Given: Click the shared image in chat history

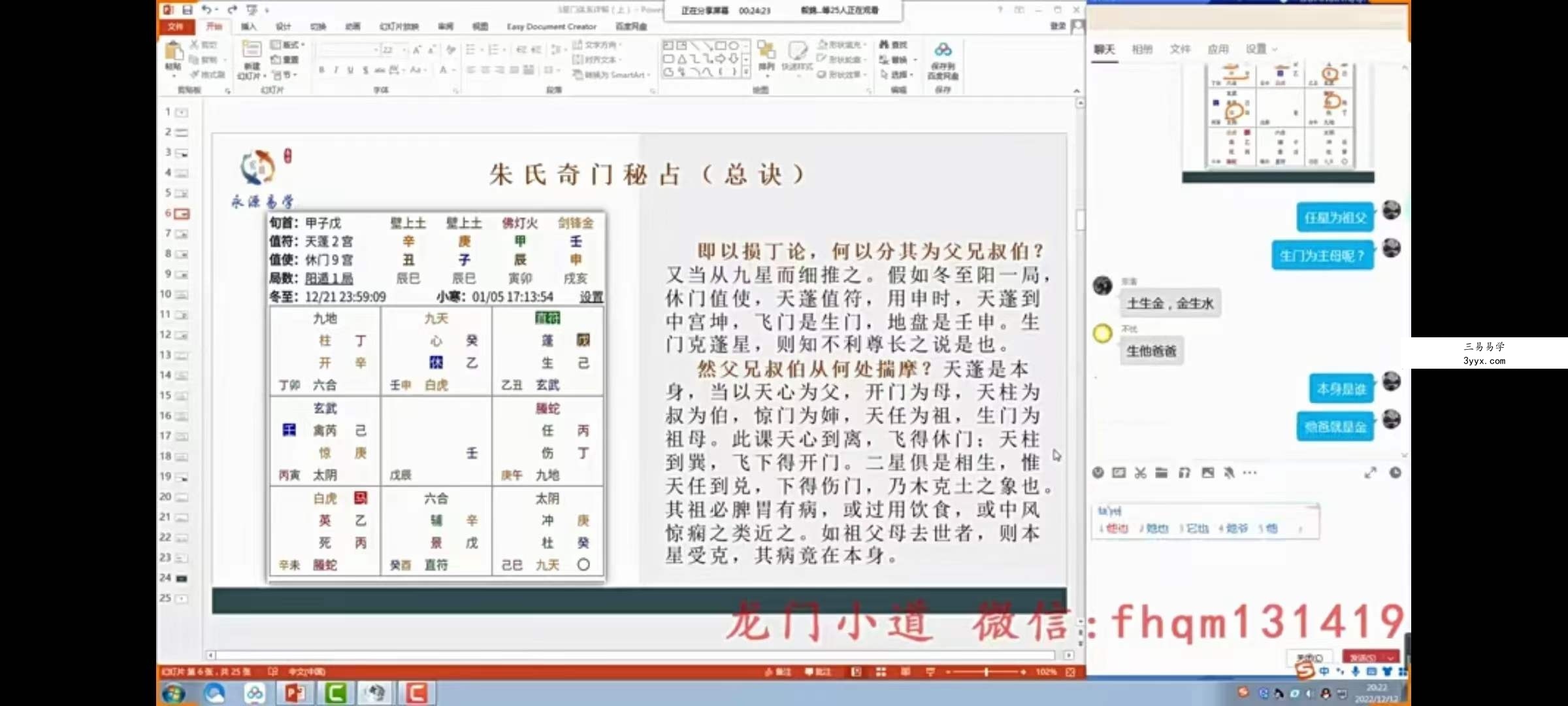Looking at the screenshot, I should [x=1279, y=123].
